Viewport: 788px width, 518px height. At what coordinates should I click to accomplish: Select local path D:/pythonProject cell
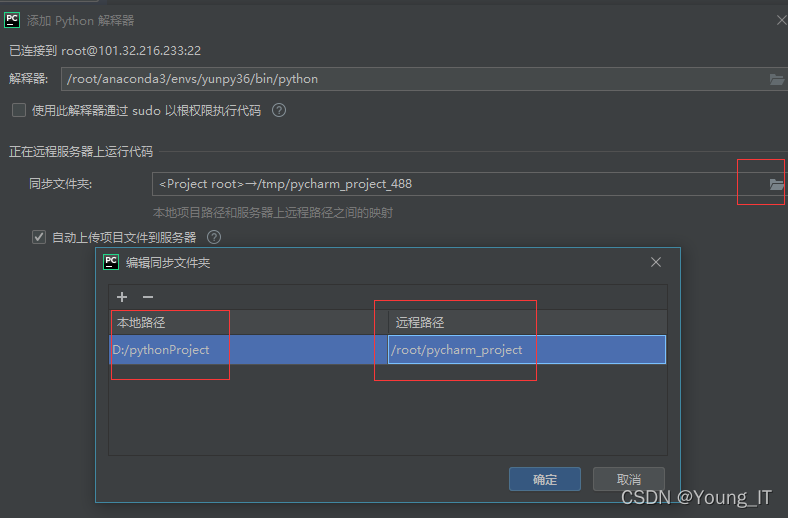pos(248,349)
